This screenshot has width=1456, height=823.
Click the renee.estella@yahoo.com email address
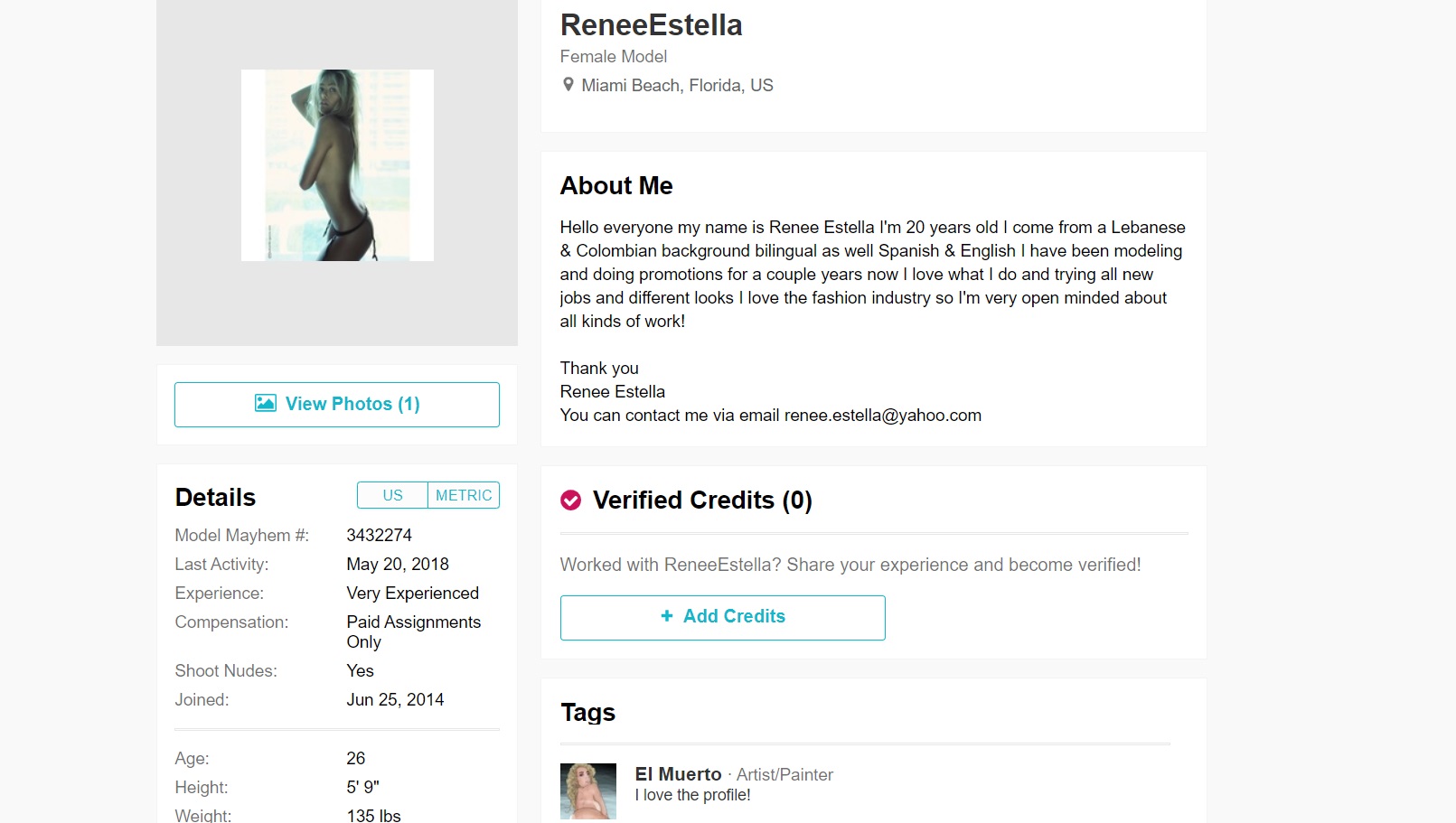tap(882, 416)
